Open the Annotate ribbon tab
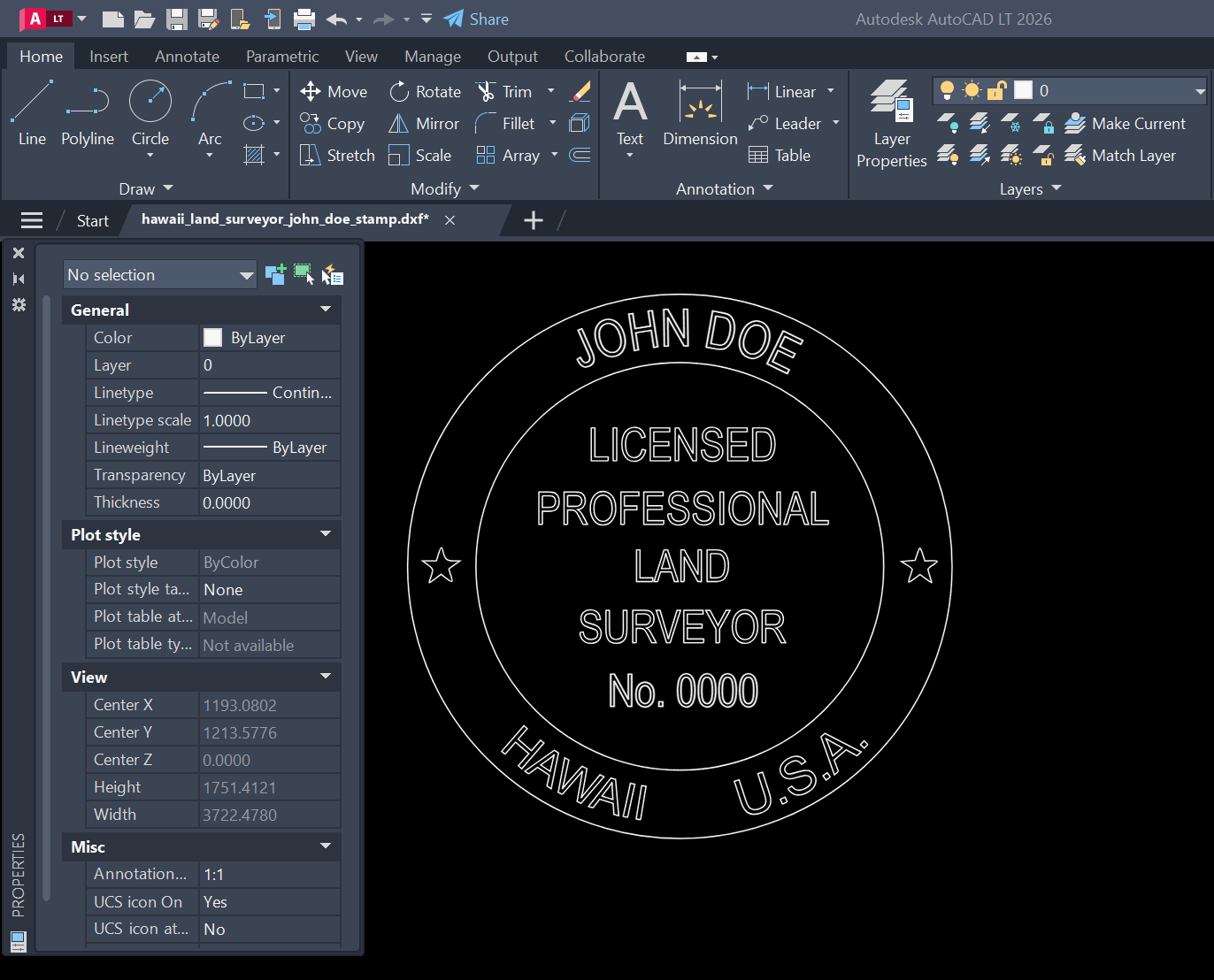 tap(187, 56)
